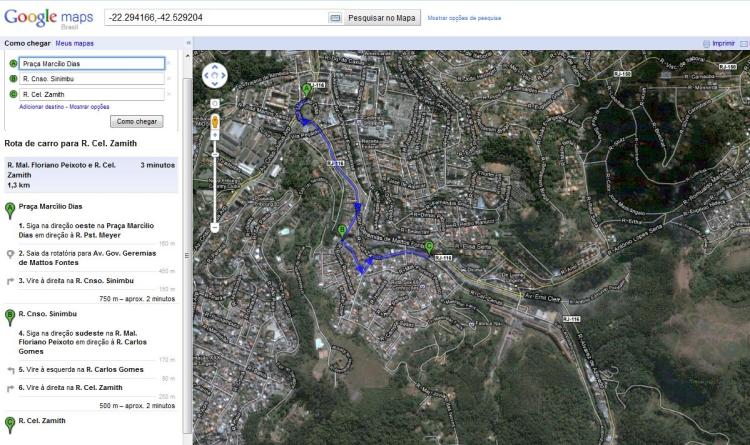Select the Como chegar tab

(27, 44)
